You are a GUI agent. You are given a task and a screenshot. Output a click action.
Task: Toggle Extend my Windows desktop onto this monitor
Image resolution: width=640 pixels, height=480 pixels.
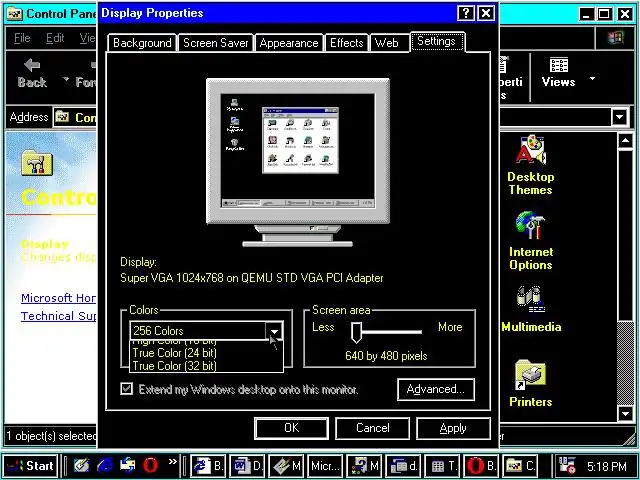tap(127, 389)
